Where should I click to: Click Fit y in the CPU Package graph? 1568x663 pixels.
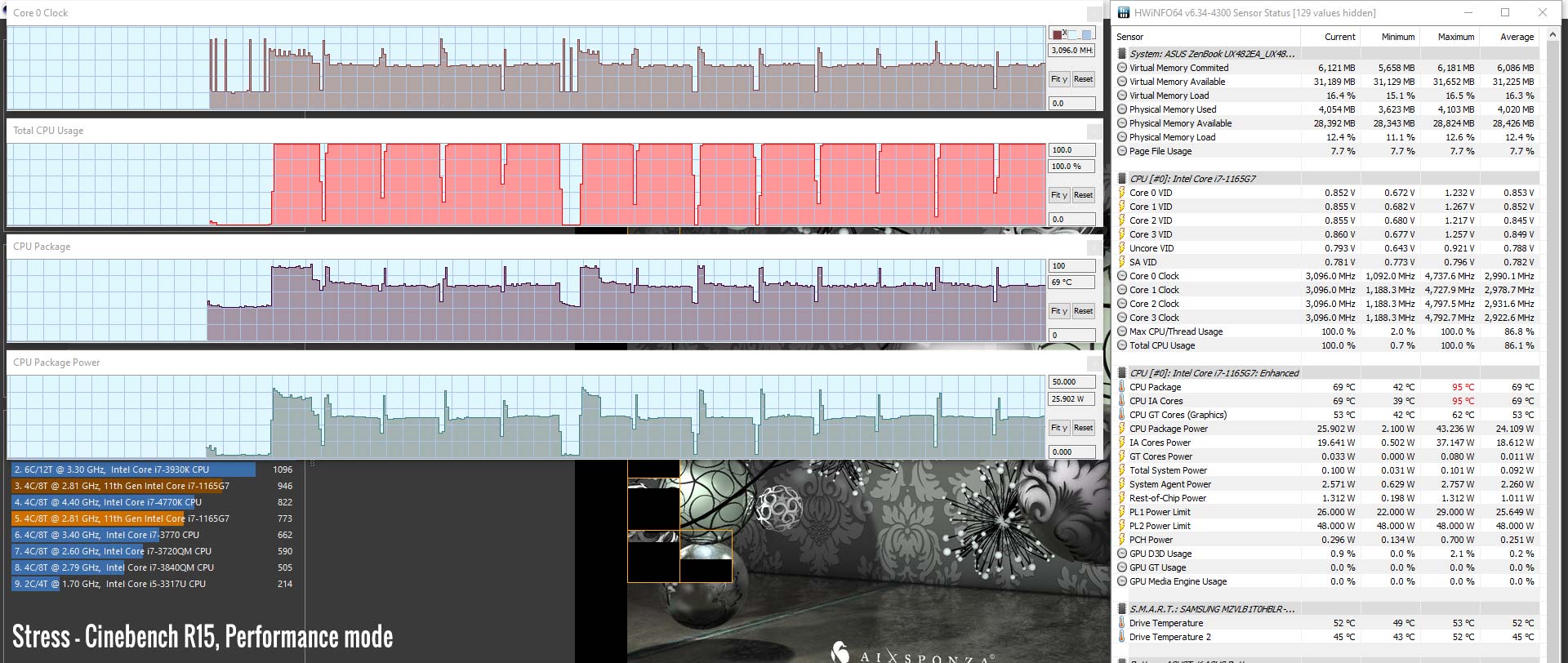coord(1059,311)
